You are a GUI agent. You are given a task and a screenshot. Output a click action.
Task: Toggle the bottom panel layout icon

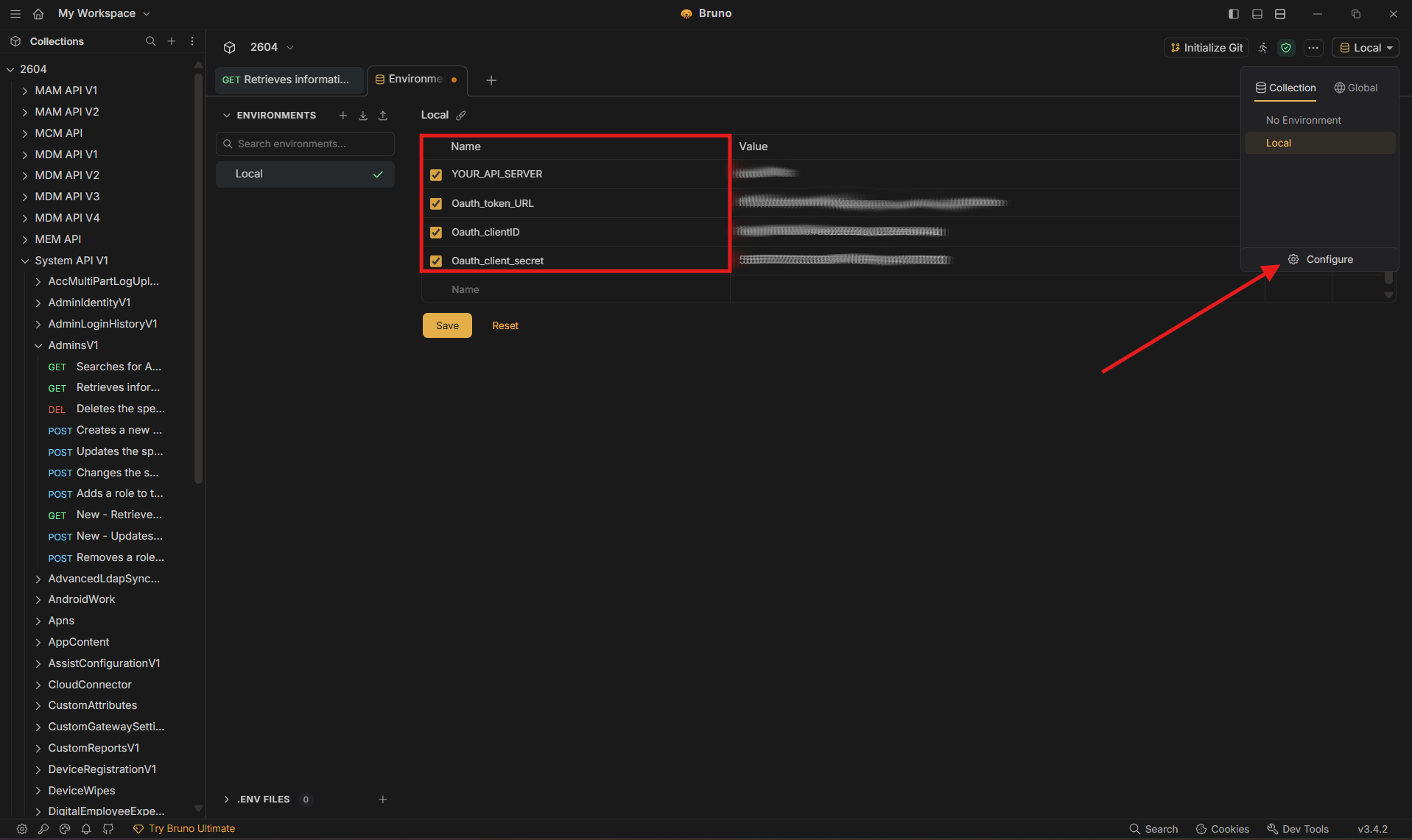1257,13
